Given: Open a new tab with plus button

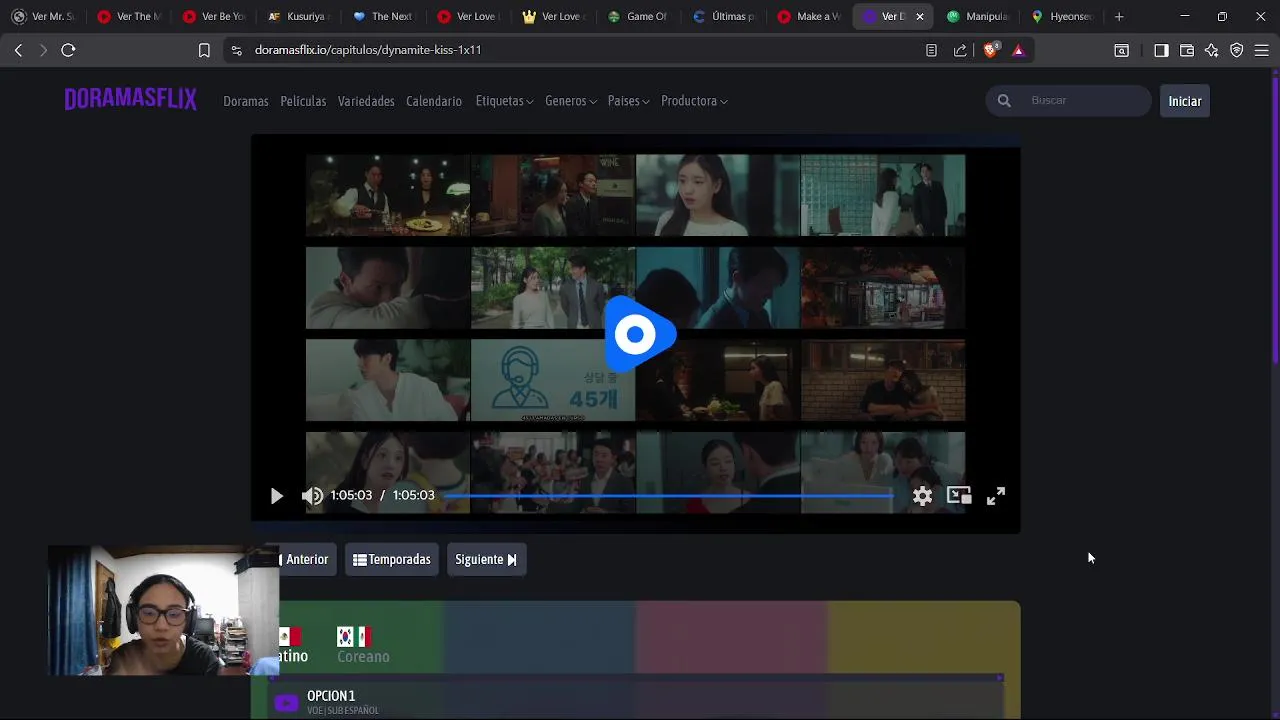Looking at the screenshot, I should pos(1119,16).
